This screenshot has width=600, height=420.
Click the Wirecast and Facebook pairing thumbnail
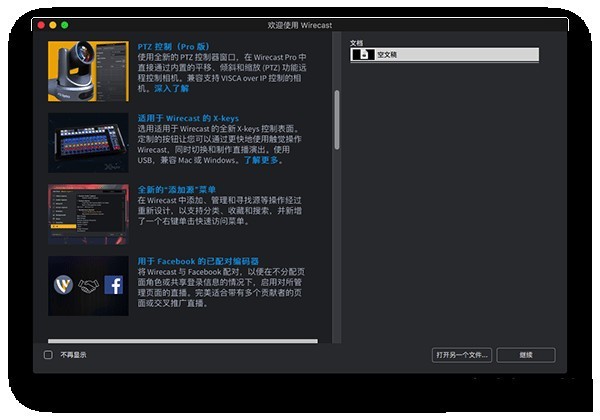coord(88,286)
